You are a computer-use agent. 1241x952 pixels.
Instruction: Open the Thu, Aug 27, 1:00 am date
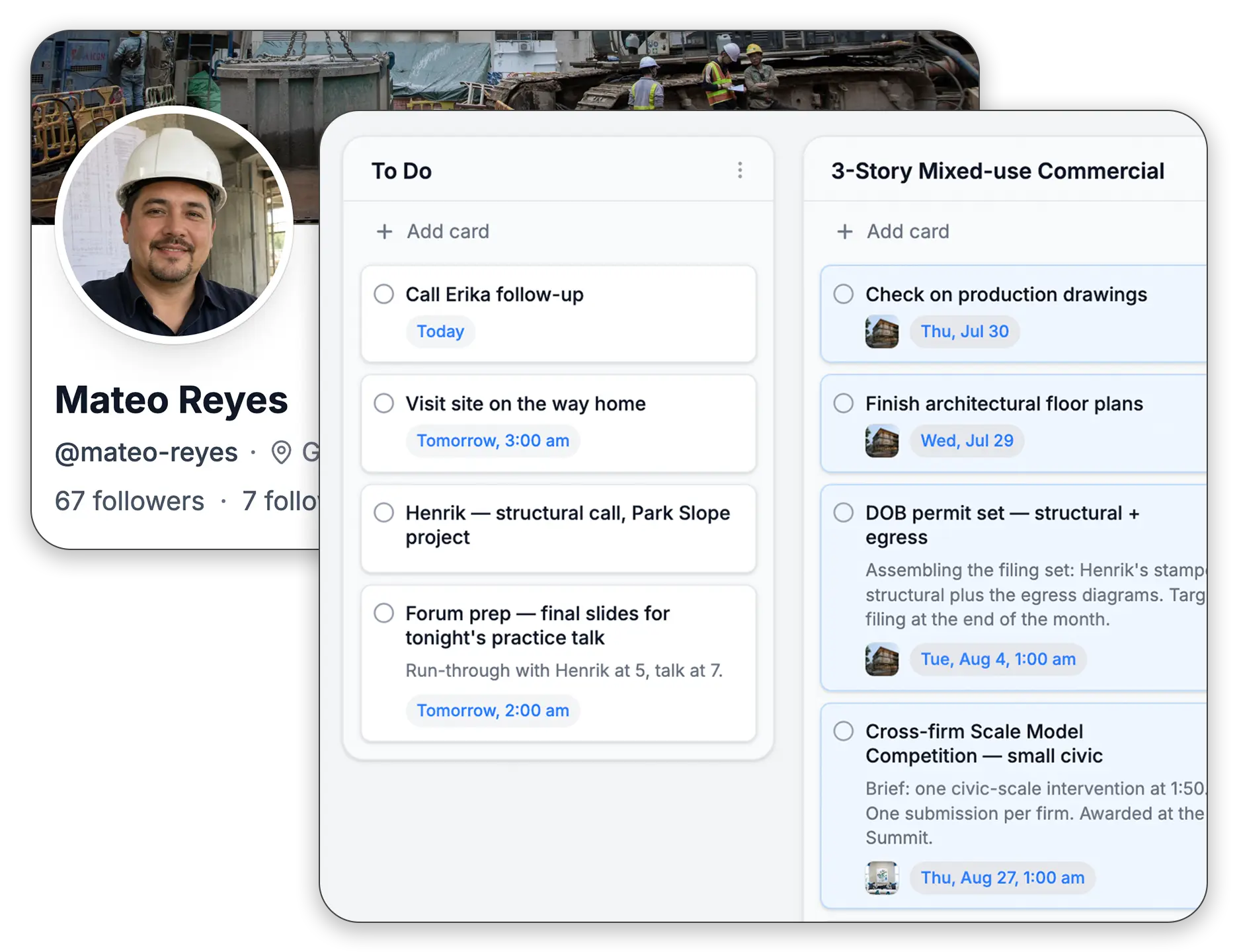tap(1002, 878)
